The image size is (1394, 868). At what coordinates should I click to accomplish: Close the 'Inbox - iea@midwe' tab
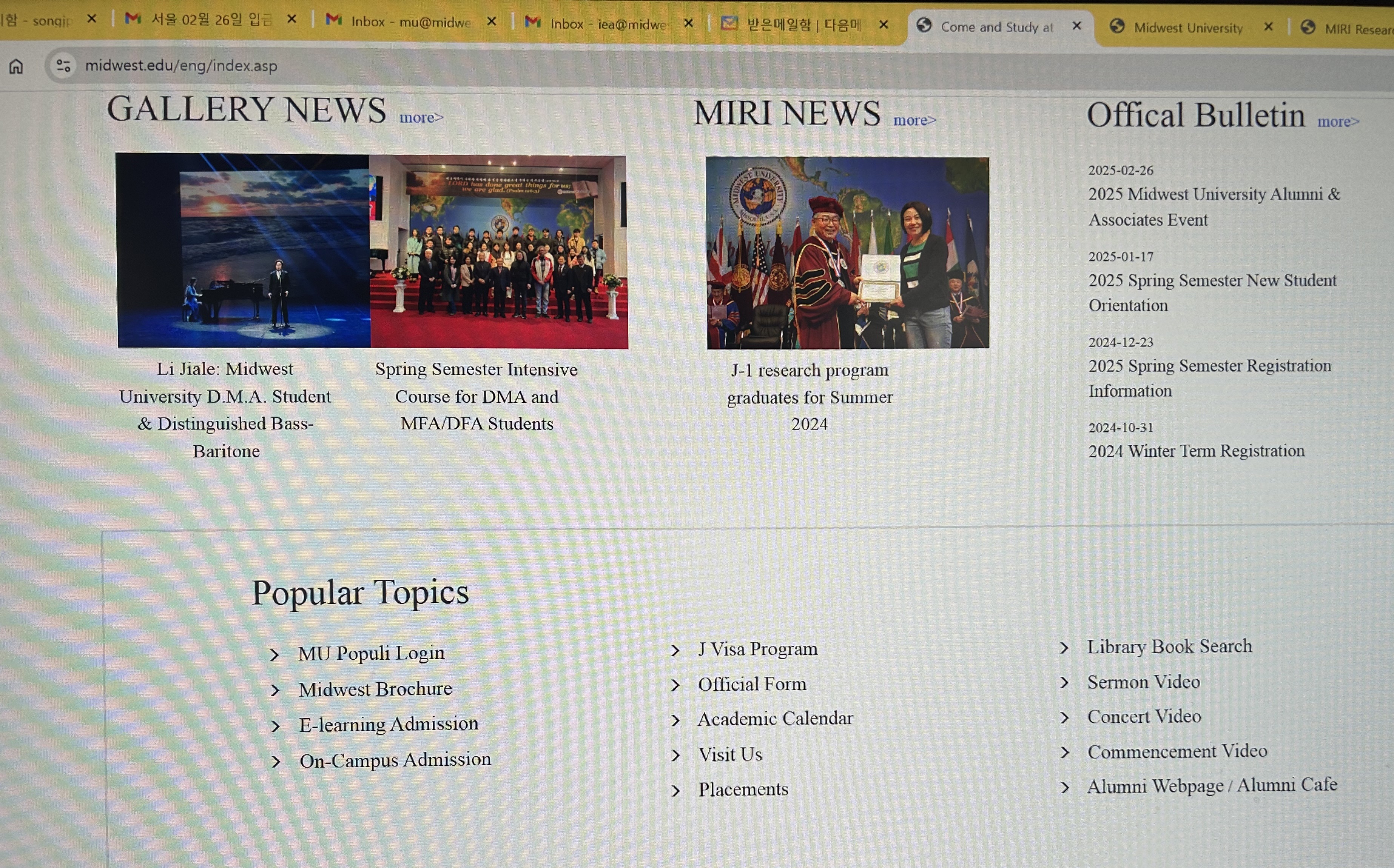[x=689, y=23]
